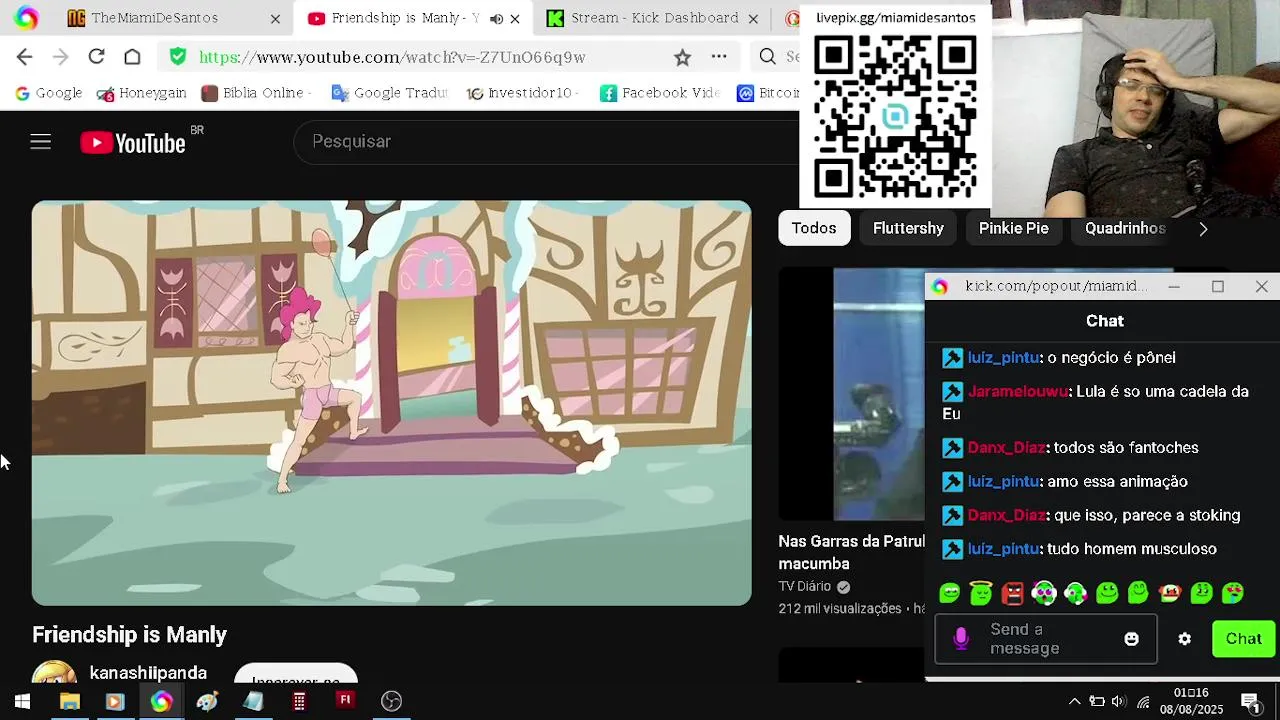Show hidden system tray icons

pos(1074,701)
